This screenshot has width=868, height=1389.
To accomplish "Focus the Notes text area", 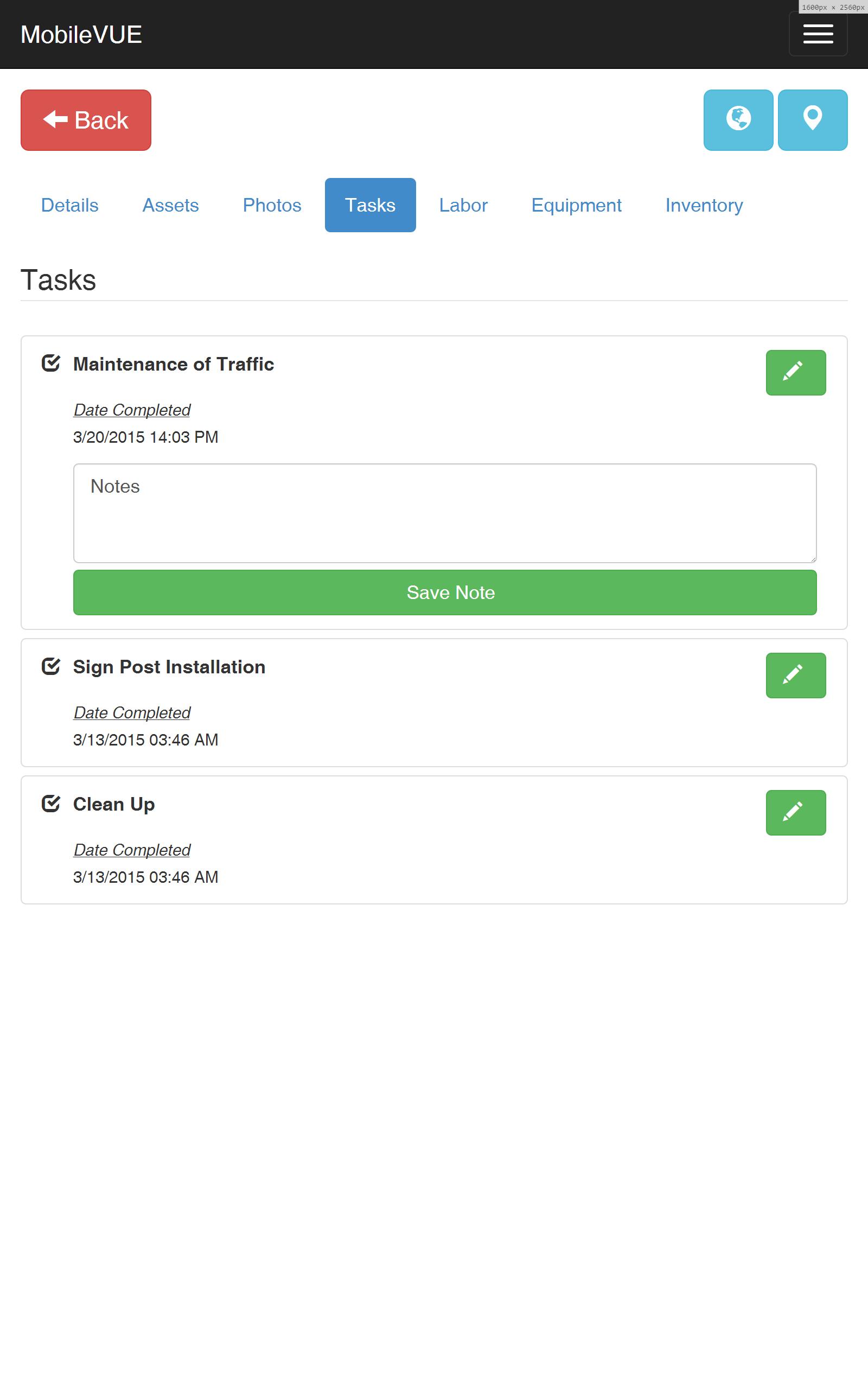I will tap(445, 513).
